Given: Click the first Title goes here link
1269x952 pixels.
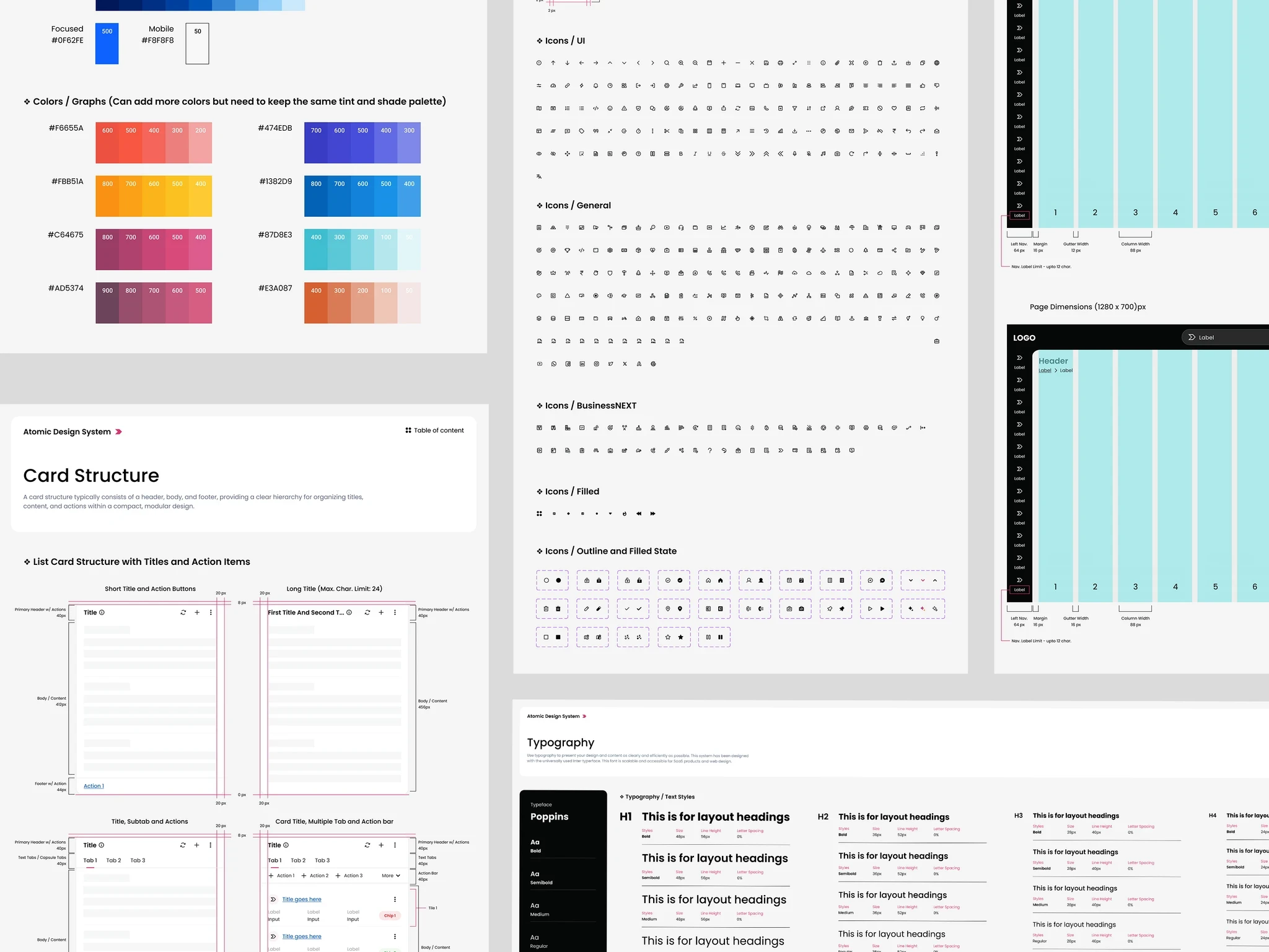Looking at the screenshot, I should click(302, 899).
